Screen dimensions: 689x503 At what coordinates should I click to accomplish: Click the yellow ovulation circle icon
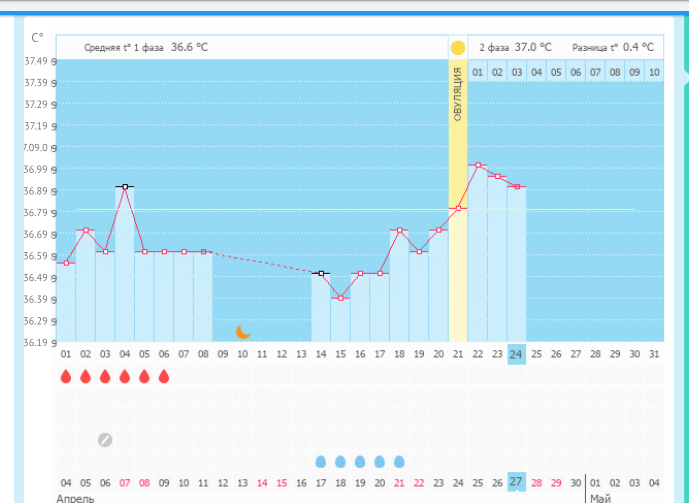[458, 48]
